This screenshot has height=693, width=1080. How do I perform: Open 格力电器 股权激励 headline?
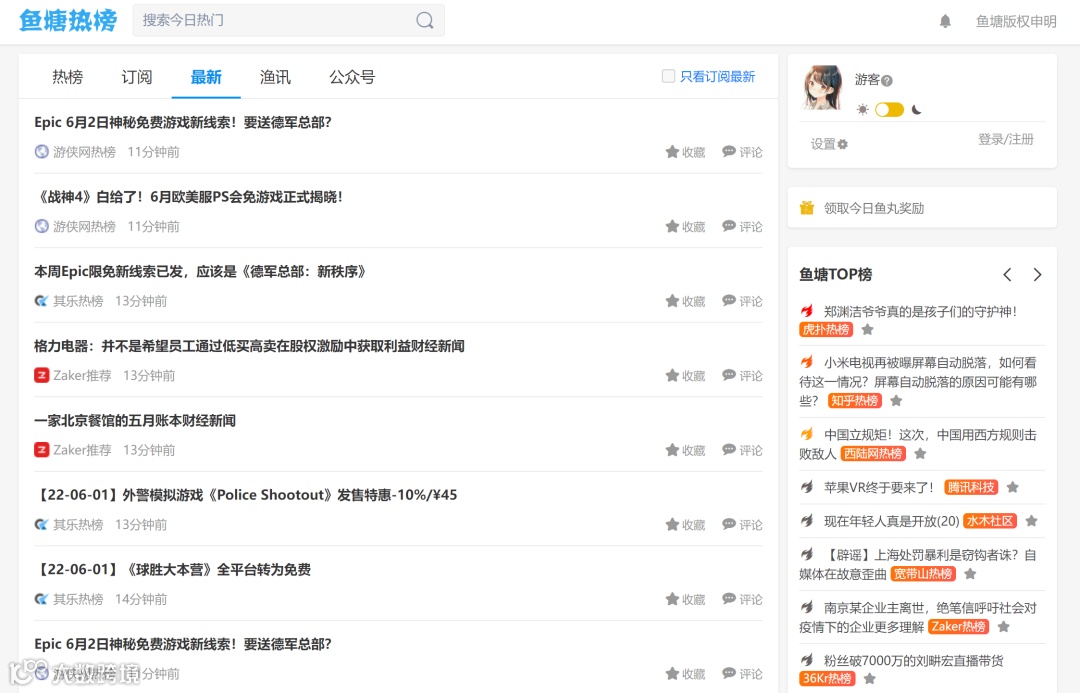point(249,346)
